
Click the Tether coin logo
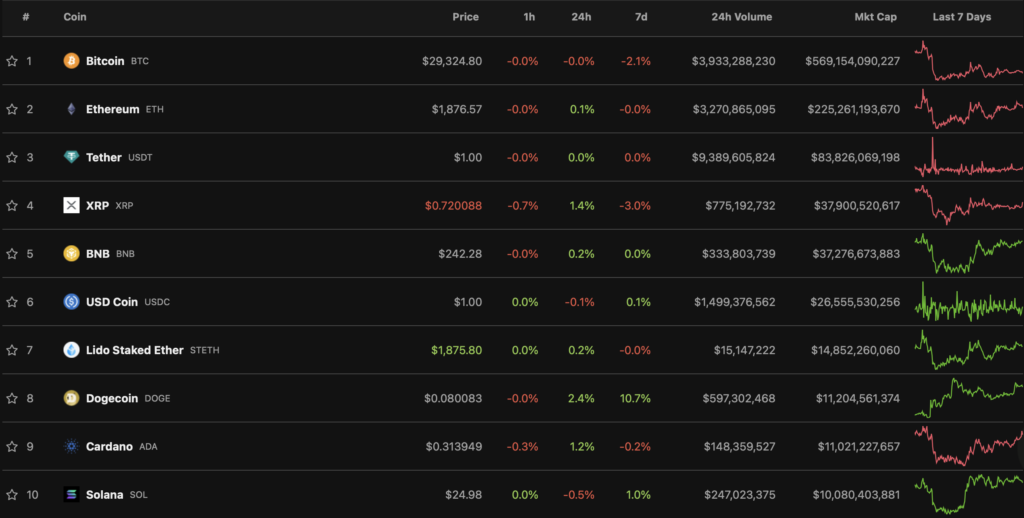[x=71, y=157]
